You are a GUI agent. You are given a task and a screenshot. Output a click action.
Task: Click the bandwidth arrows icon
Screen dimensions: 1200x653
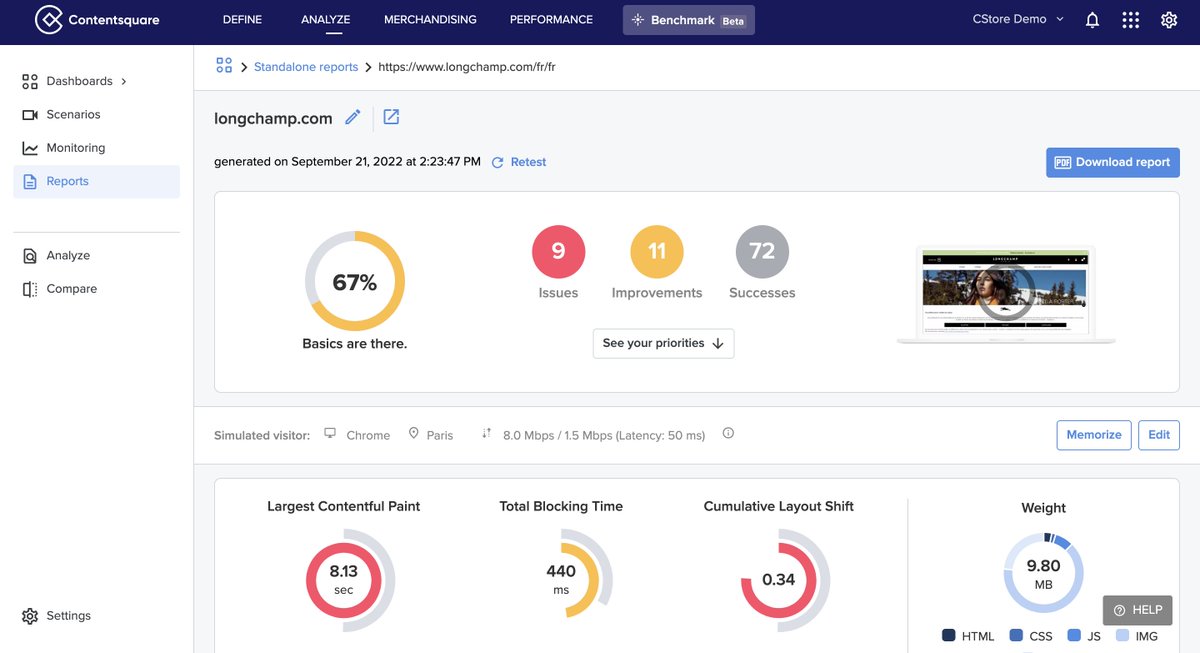[486, 434]
